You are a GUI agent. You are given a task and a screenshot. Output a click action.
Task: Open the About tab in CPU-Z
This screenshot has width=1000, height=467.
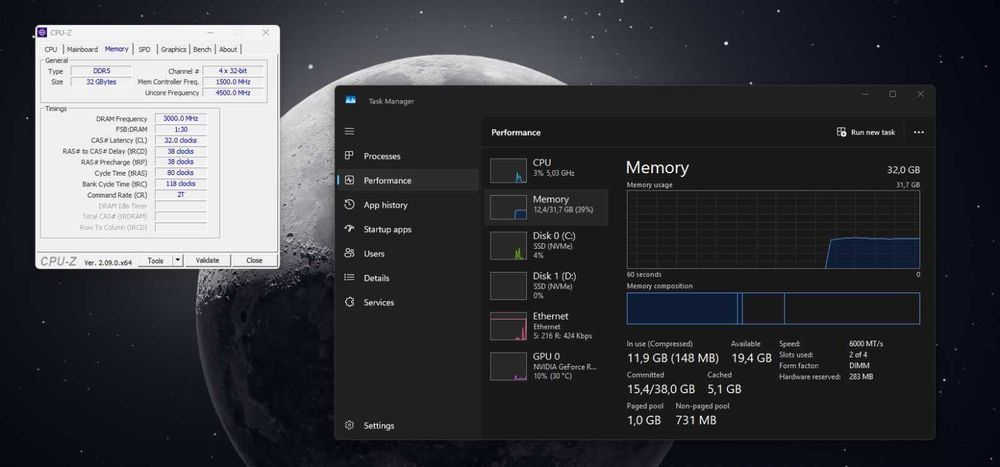(228, 49)
